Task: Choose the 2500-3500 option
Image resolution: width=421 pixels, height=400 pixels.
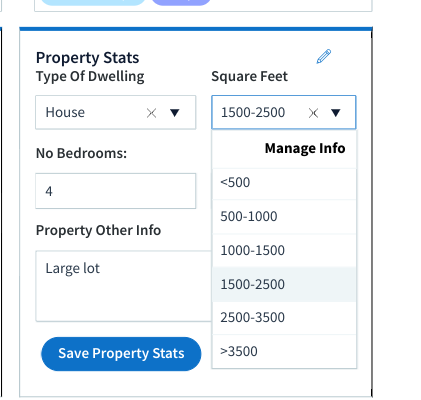Action: click(x=284, y=317)
